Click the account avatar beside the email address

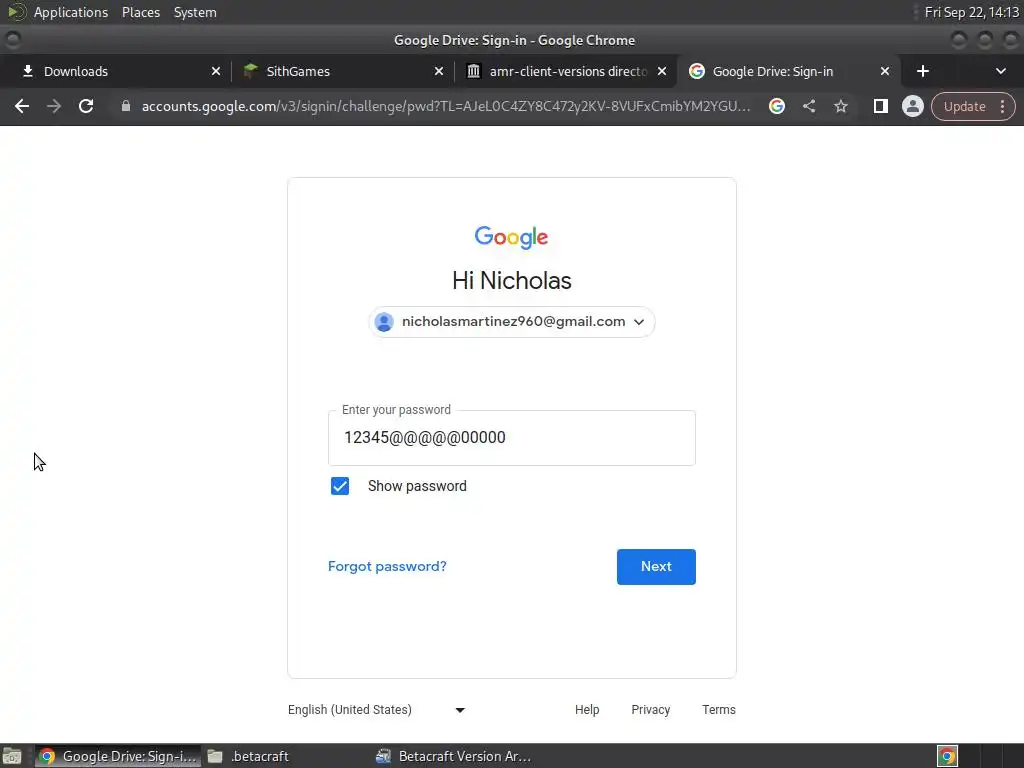pos(384,322)
